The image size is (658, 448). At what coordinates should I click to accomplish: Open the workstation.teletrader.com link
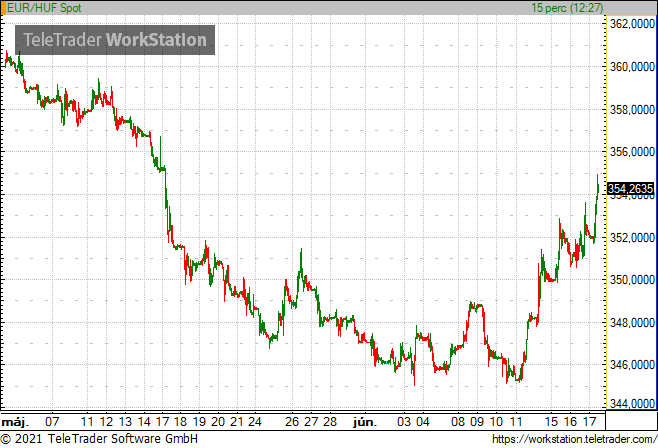tap(574, 440)
